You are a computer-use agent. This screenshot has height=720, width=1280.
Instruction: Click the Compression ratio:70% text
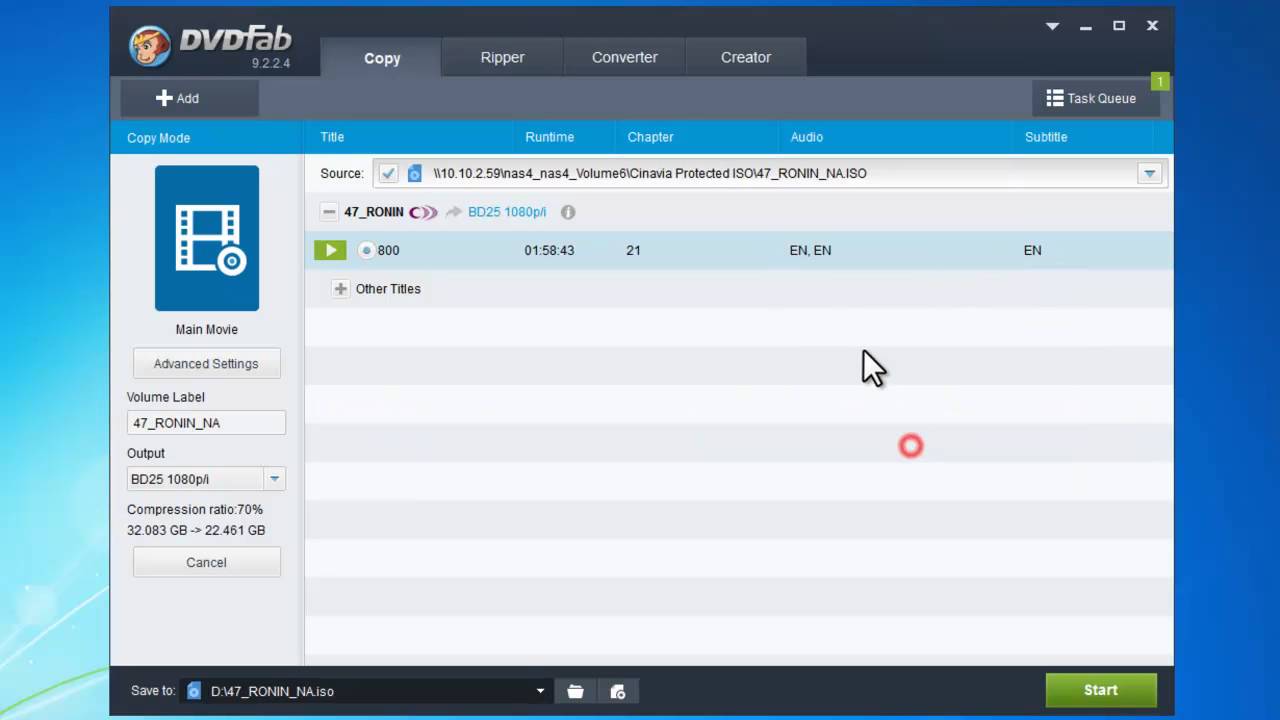[x=195, y=509]
